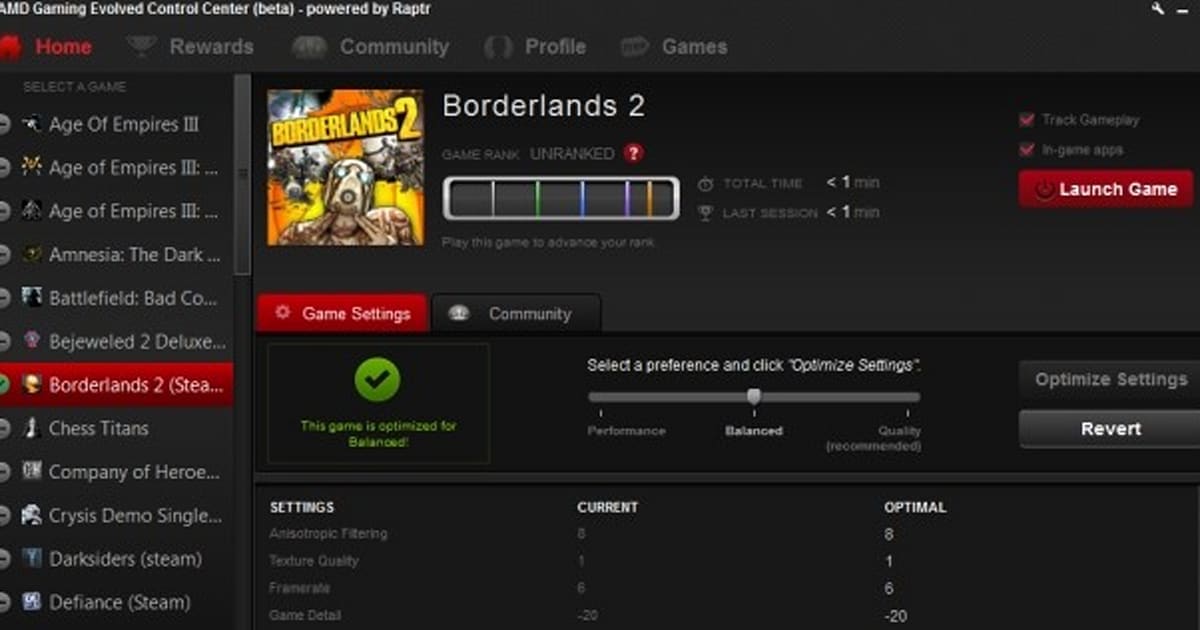Click the red question mark beside UNRANKED
Viewport: 1200px width, 630px height.
point(632,154)
